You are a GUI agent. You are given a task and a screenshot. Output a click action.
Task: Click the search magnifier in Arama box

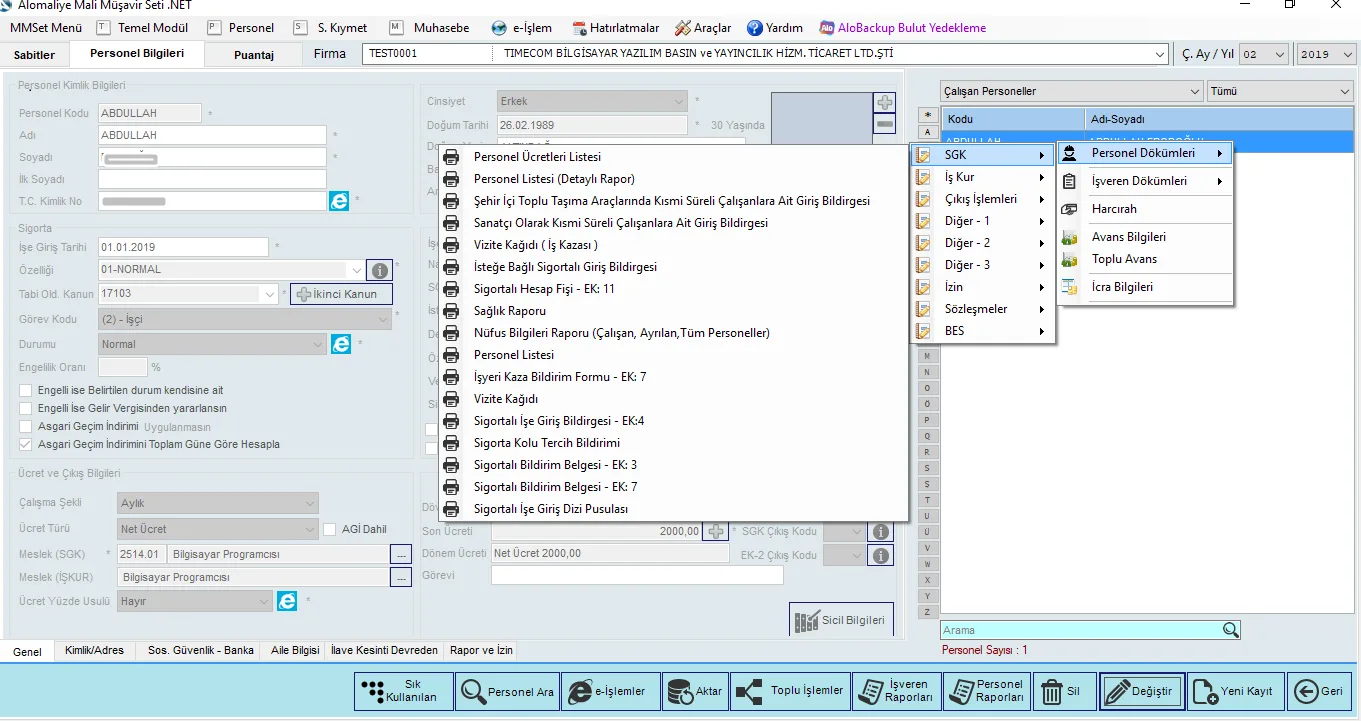(1231, 630)
